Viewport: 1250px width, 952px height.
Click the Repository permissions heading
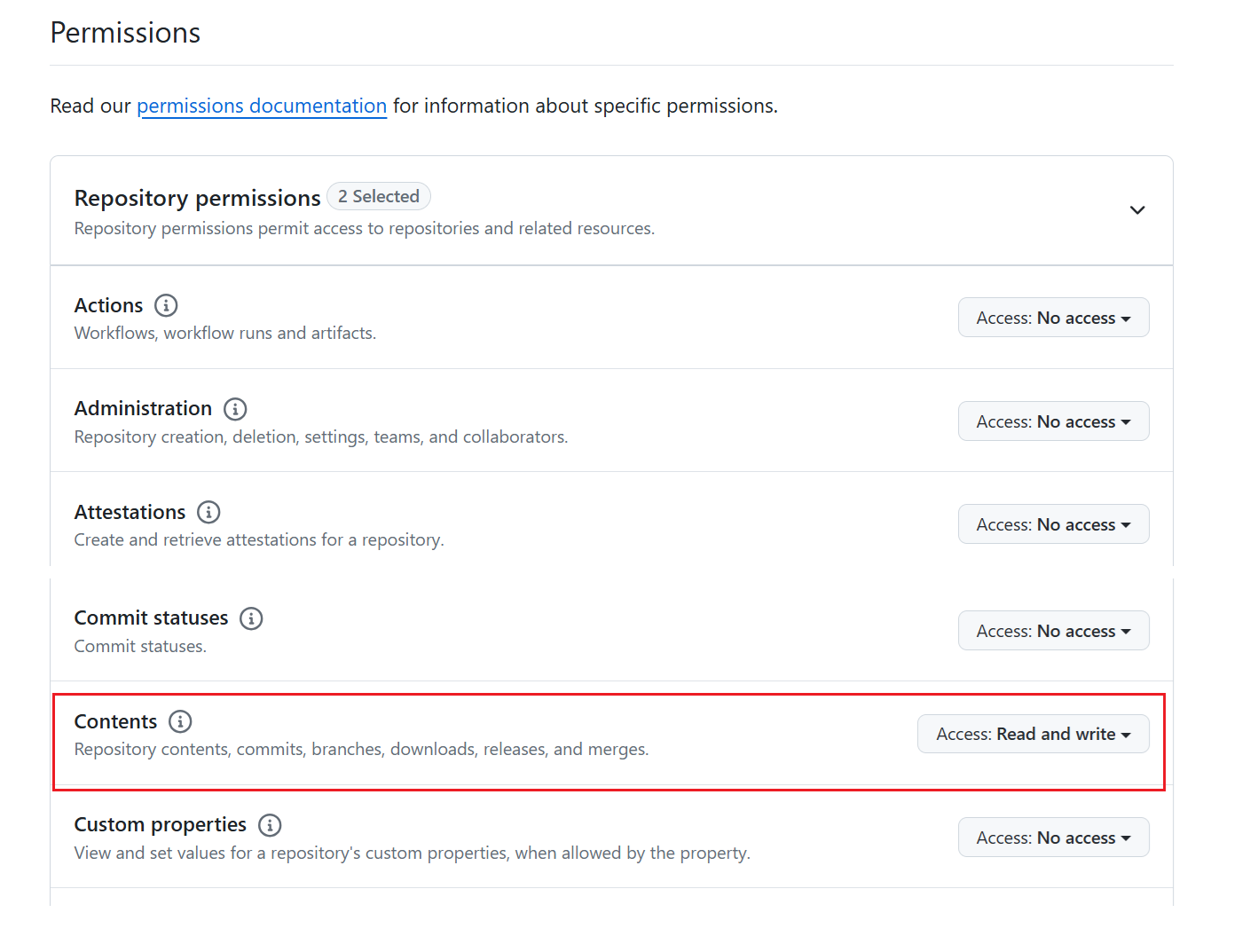click(x=196, y=198)
